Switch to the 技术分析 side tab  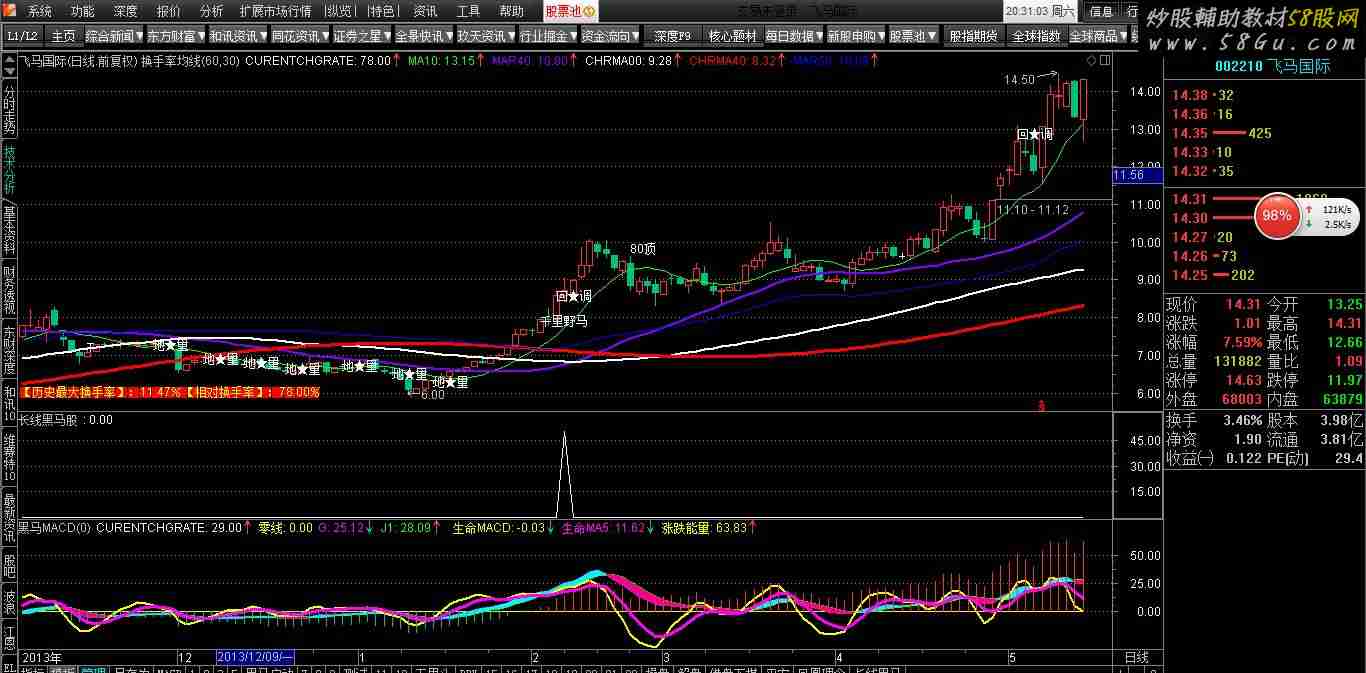tap(9, 170)
